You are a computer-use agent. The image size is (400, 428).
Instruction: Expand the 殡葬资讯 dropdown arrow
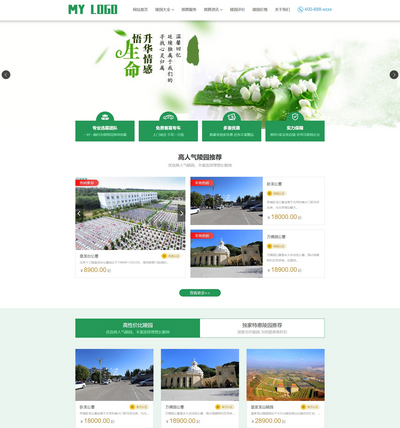[222, 10]
